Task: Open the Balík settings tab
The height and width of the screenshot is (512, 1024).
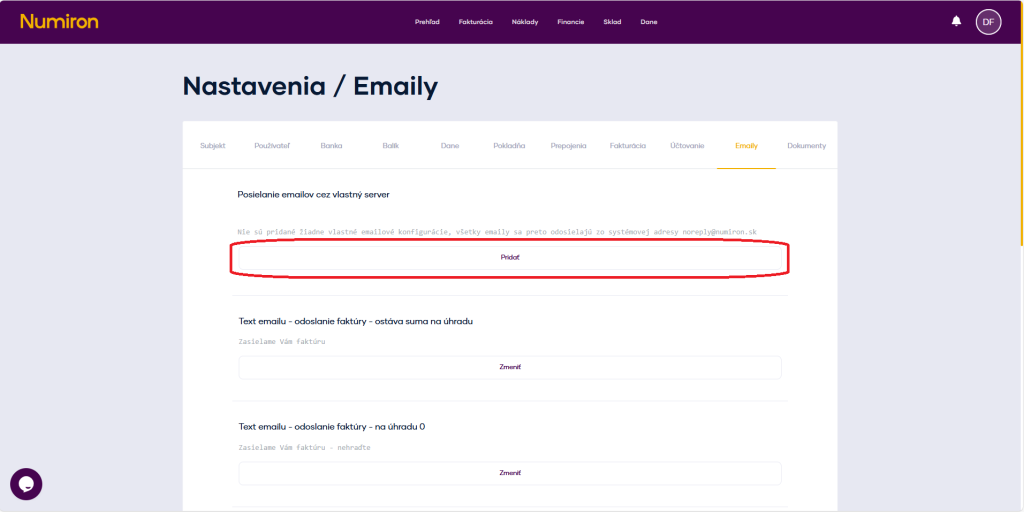Action: [x=390, y=146]
